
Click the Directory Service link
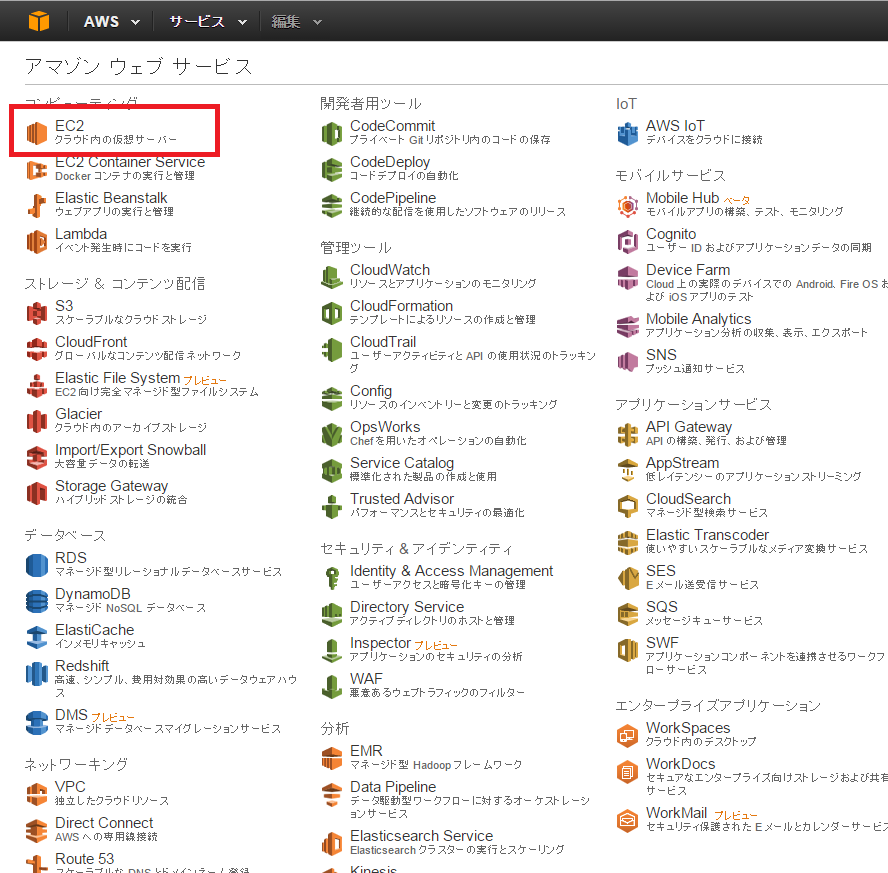click(x=407, y=606)
